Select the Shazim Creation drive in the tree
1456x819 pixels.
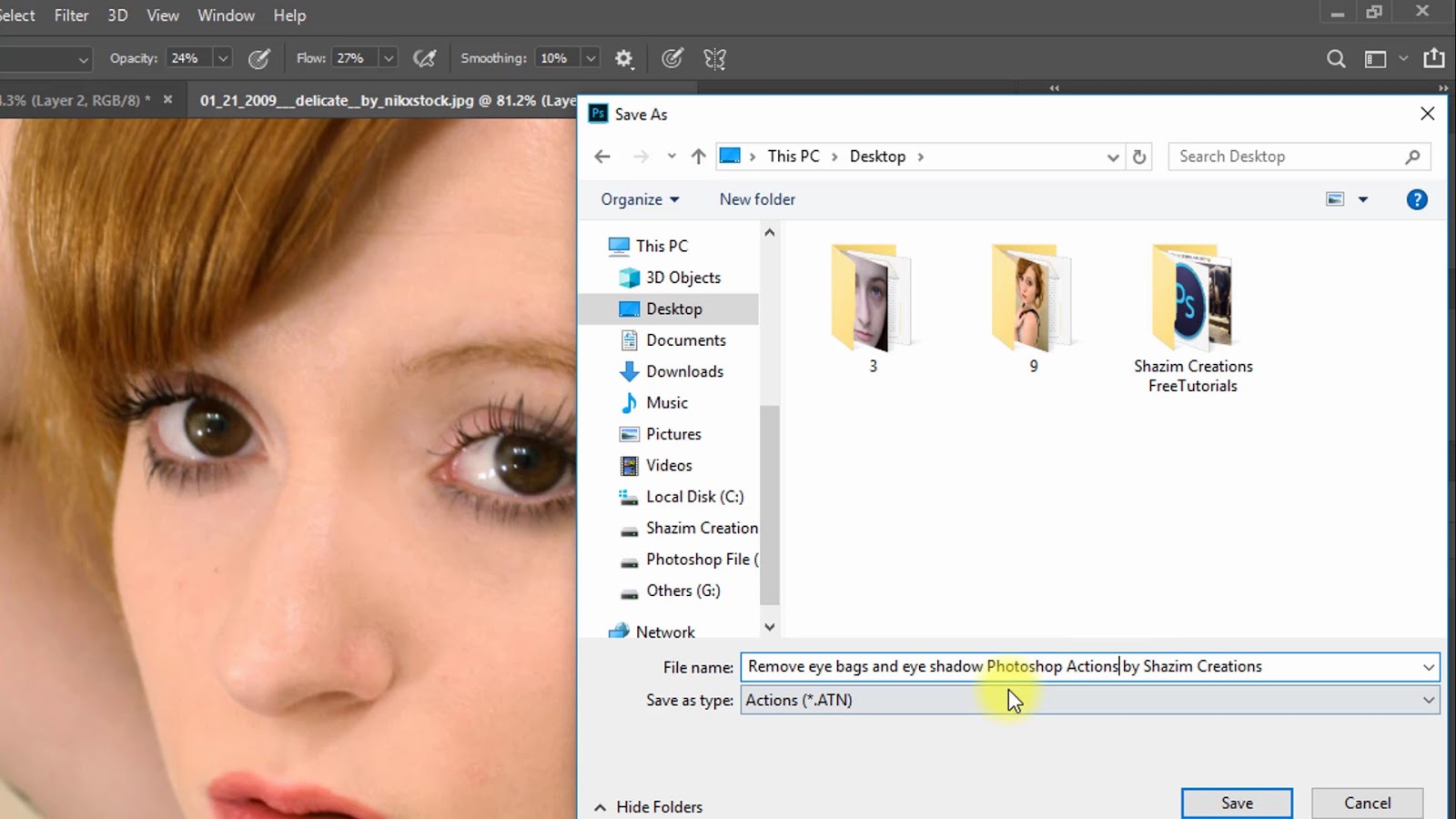[701, 528]
